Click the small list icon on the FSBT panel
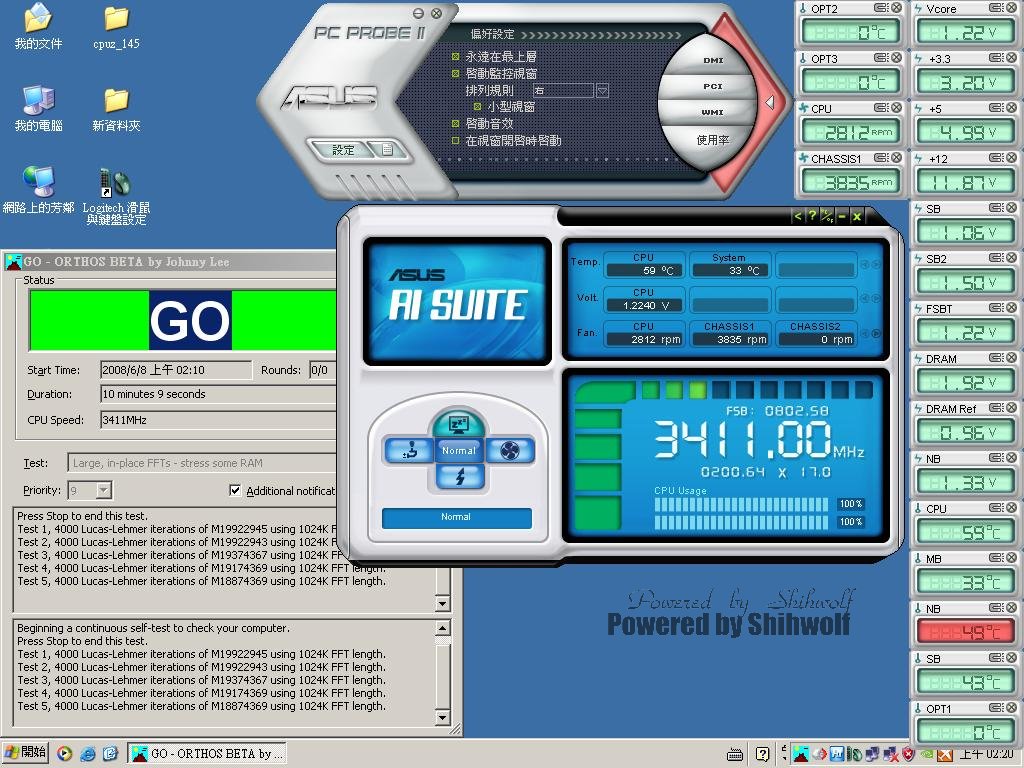Viewport: 1024px width, 768px height. [x=997, y=308]
